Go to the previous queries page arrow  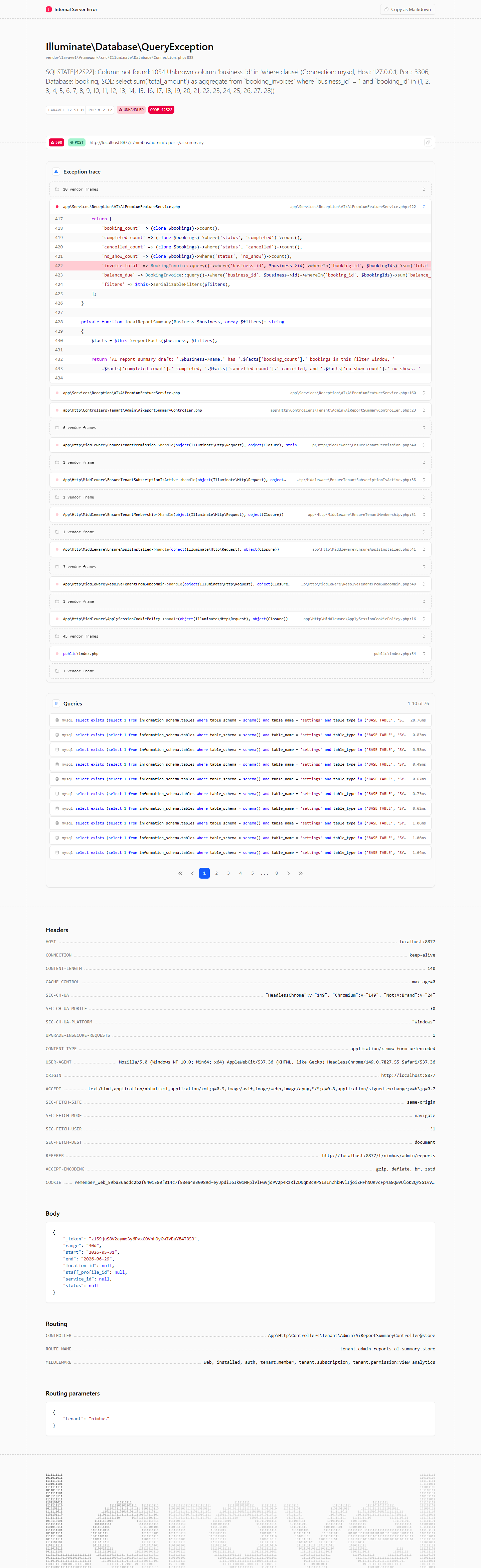[193, 873]
